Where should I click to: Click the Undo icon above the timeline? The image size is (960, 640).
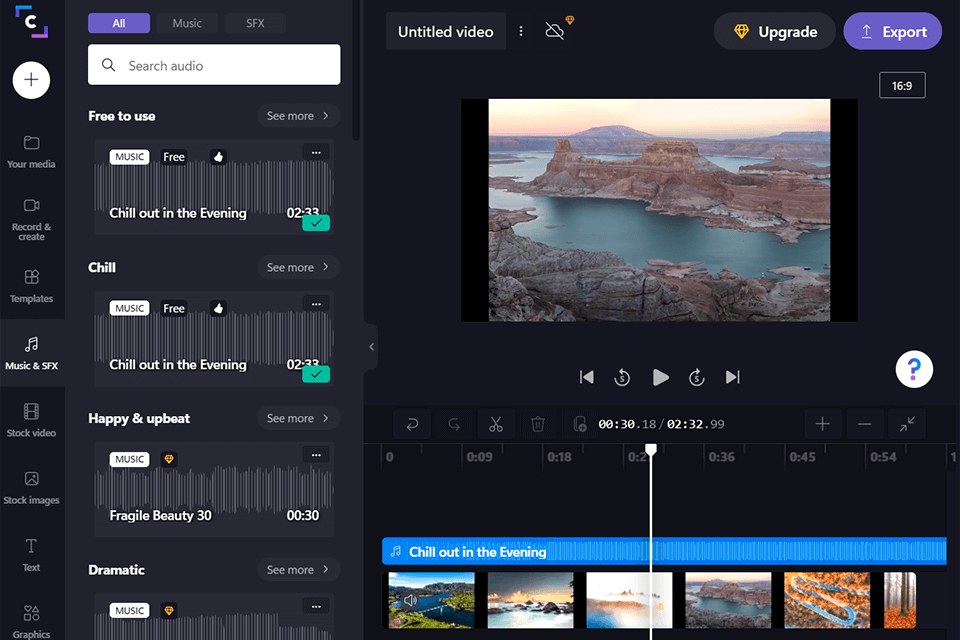click(412, 424)
